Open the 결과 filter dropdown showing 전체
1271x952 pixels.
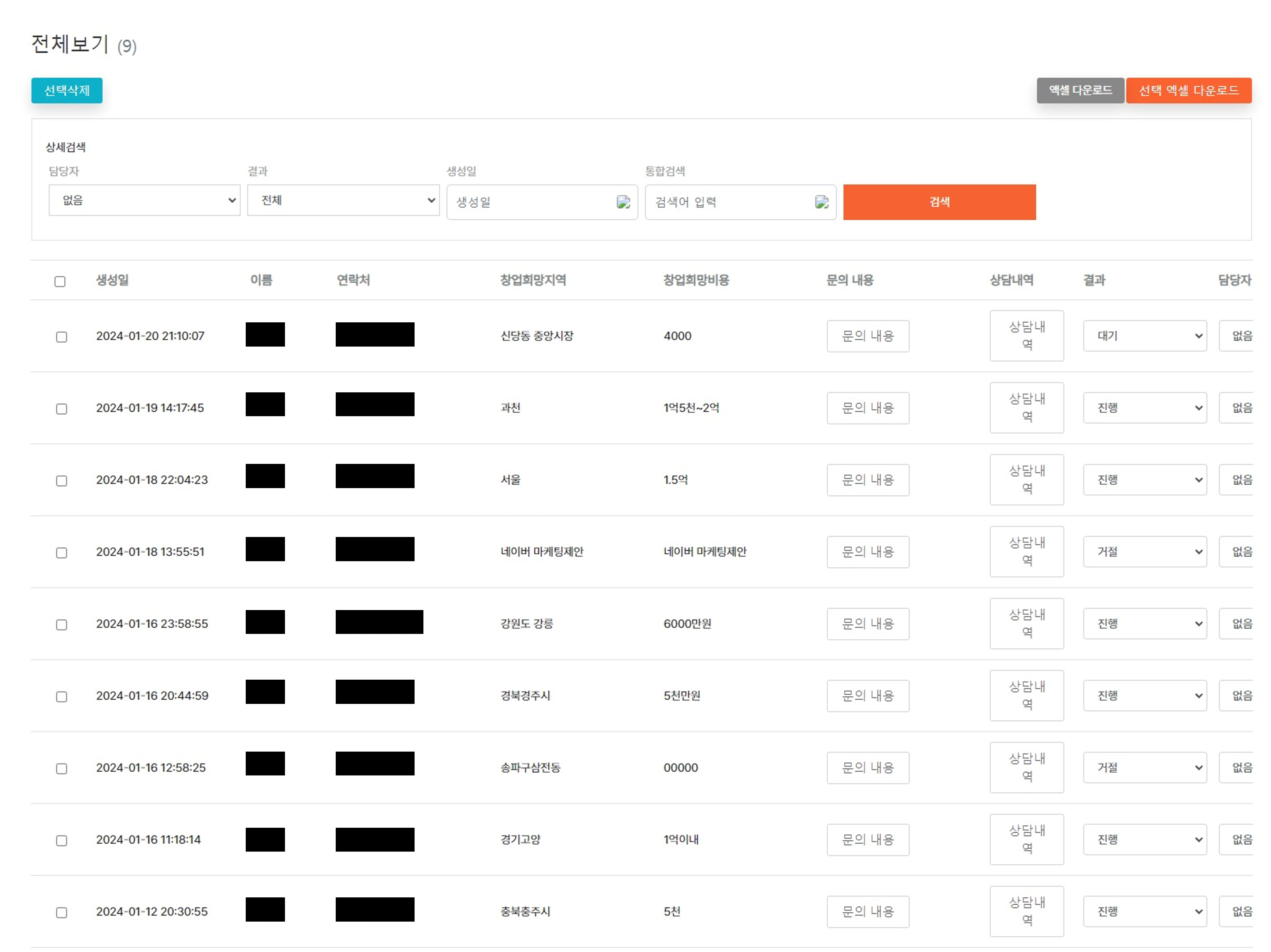click(343, 200)
